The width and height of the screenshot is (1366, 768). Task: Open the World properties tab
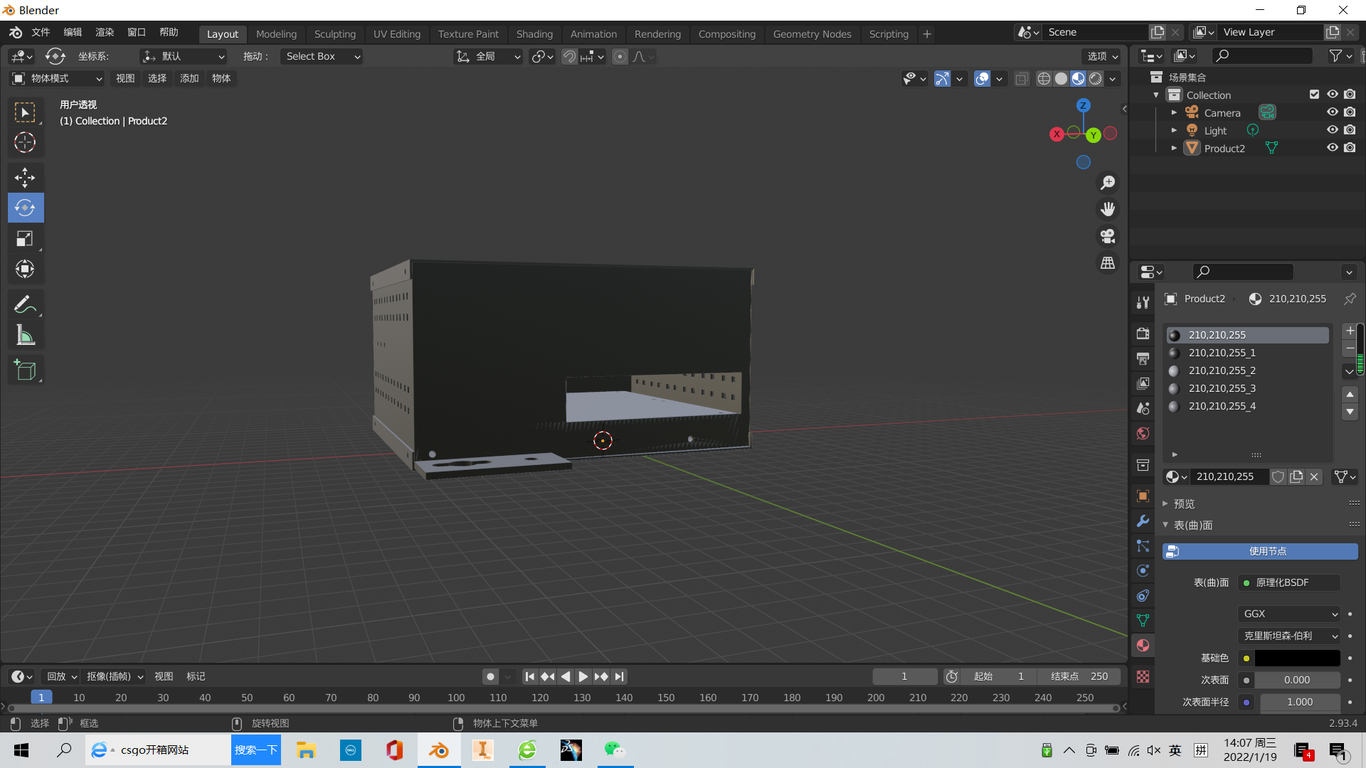point(1143,434)
